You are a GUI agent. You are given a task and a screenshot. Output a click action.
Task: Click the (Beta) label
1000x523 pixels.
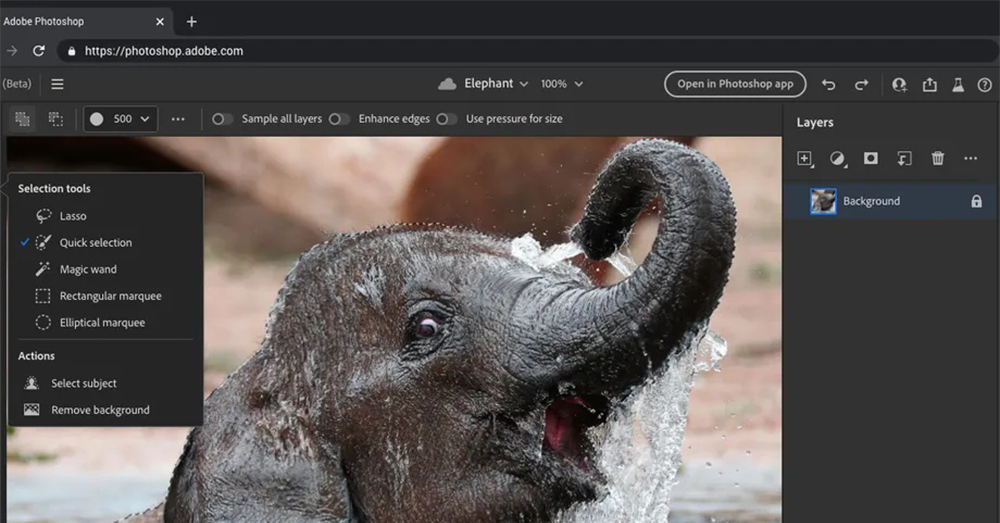[x=17, y=84]
